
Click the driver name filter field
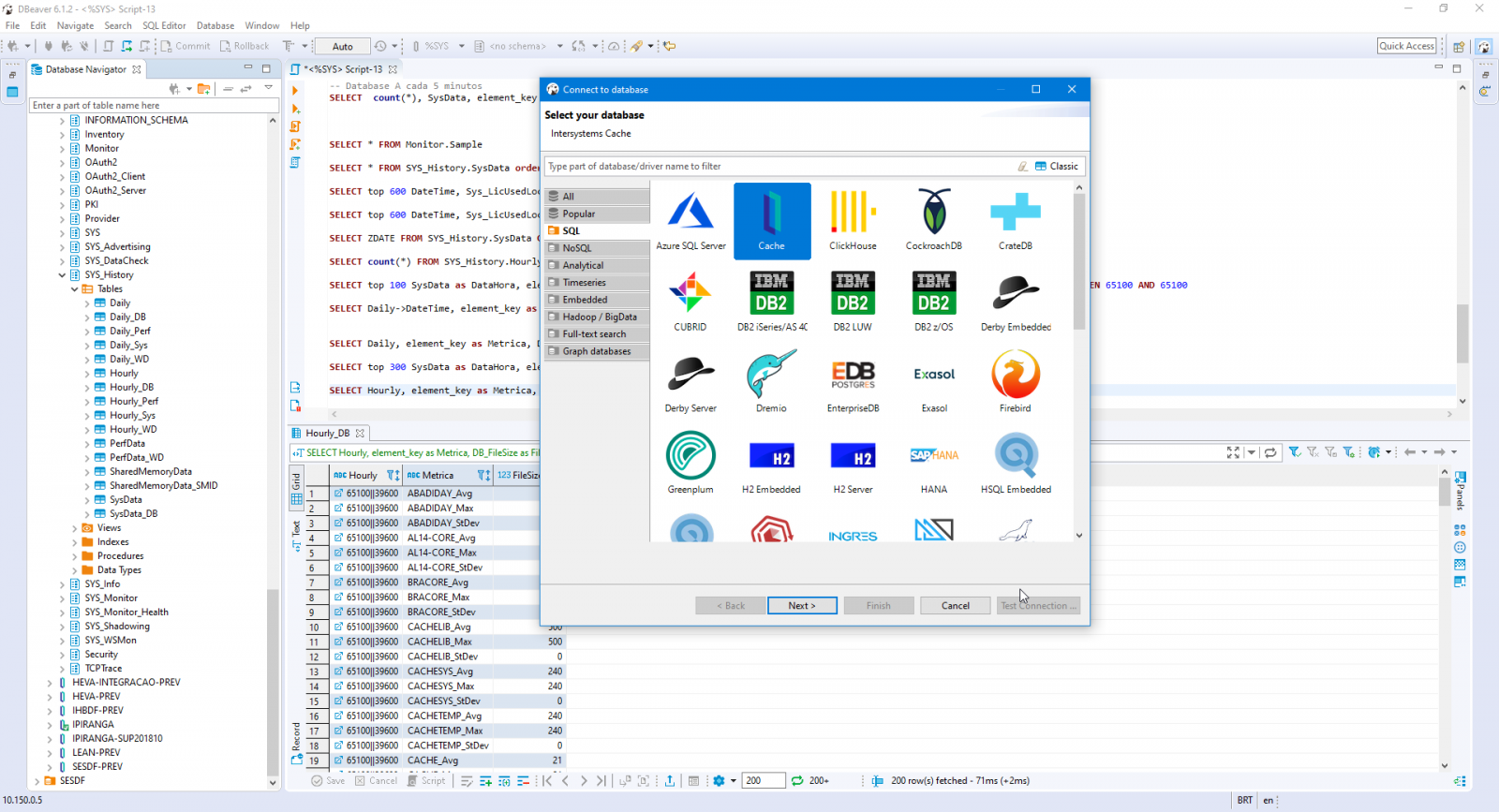click(x=779, y=167)
